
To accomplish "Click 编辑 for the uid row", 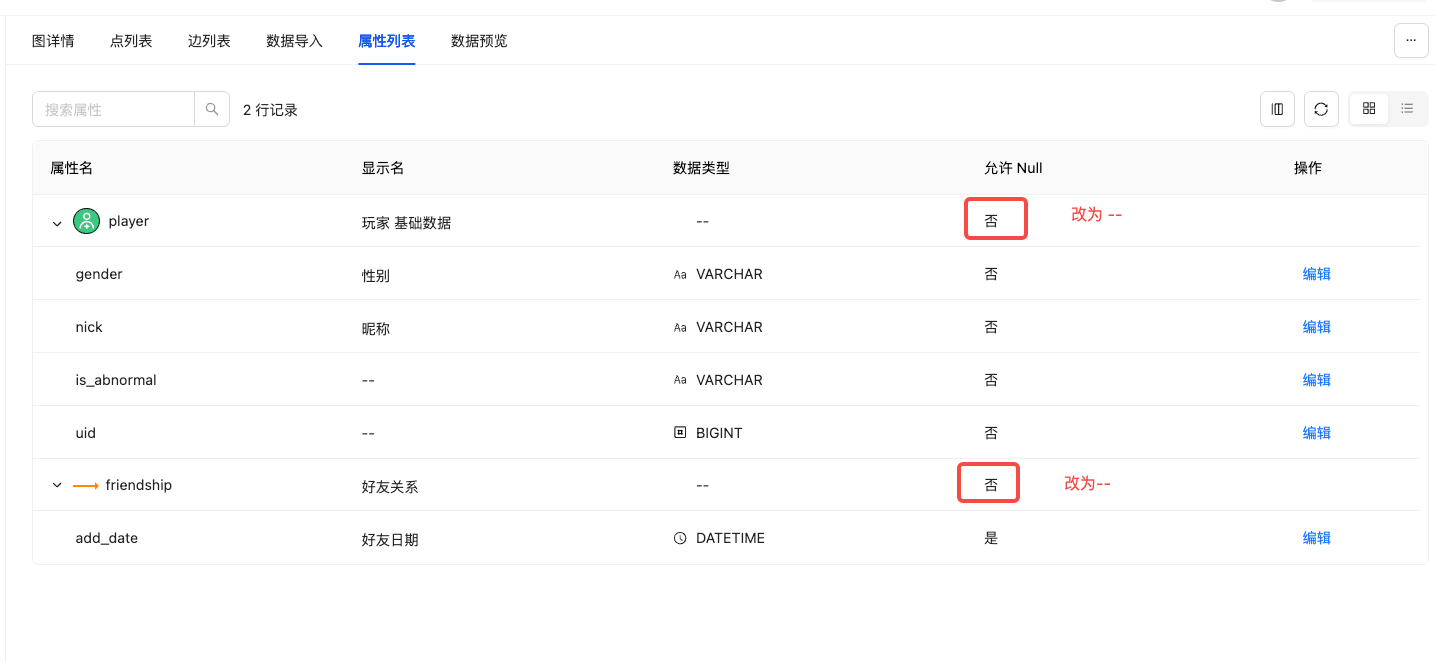I will click(x=1316, y=433).
